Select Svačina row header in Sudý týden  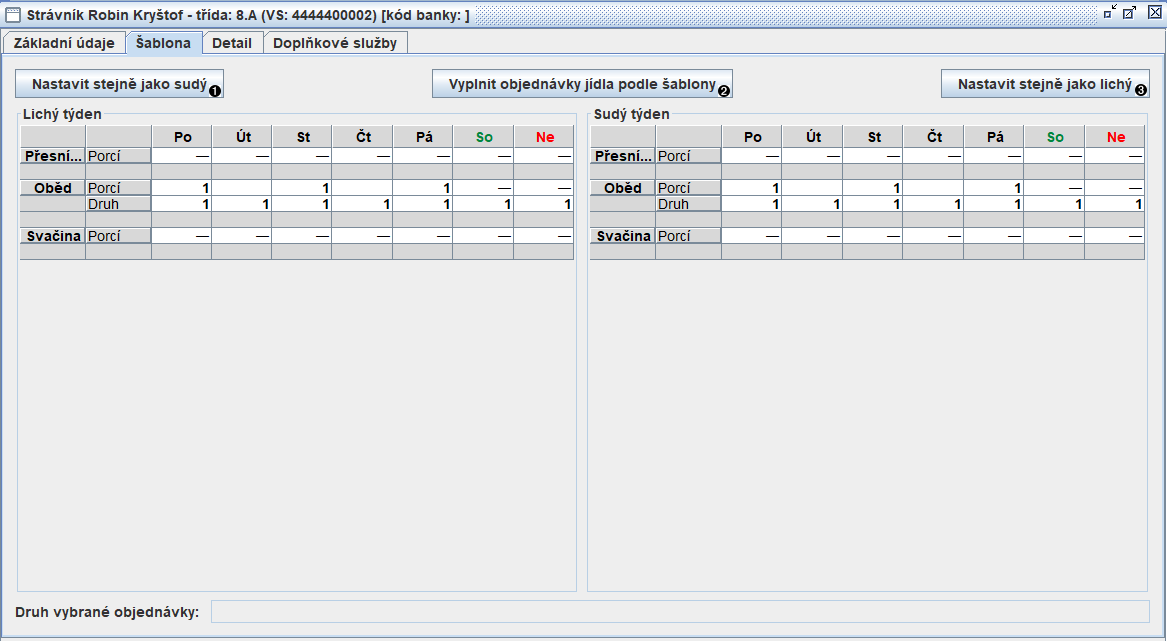point(623,236)
